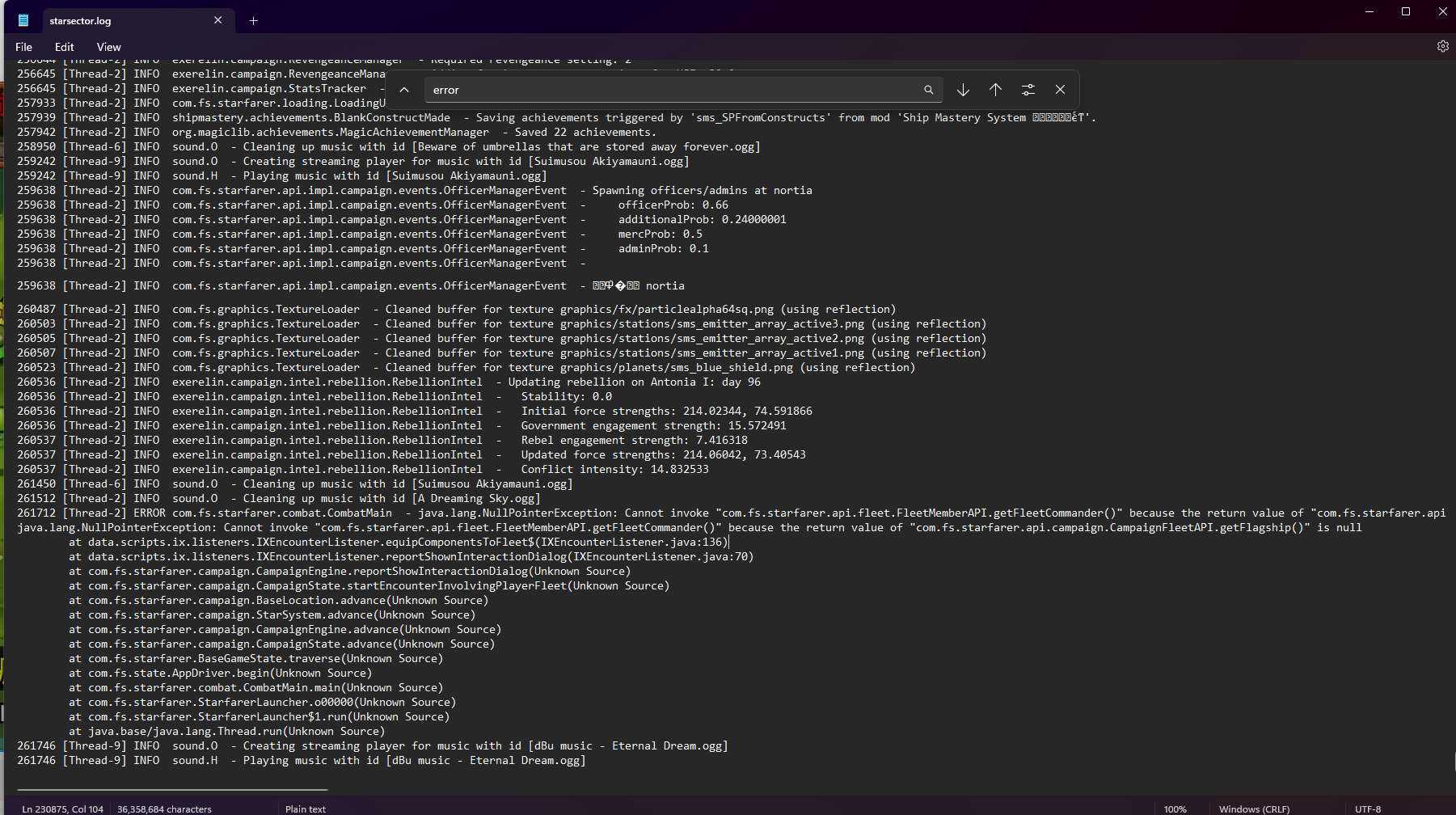Click Windows (CRLF) line ending indicator
Viewport: 1456px width, 815px height.
point(1254,809)
